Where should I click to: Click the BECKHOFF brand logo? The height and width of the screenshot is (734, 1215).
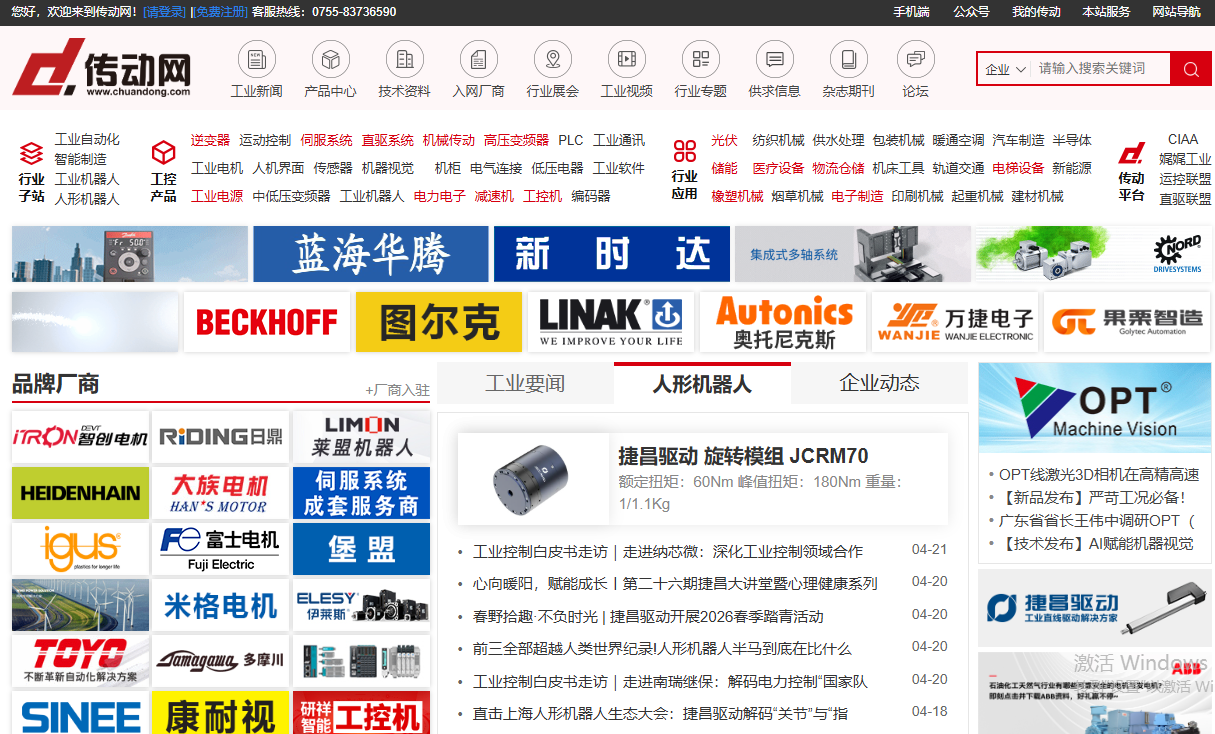pos(266,322)
